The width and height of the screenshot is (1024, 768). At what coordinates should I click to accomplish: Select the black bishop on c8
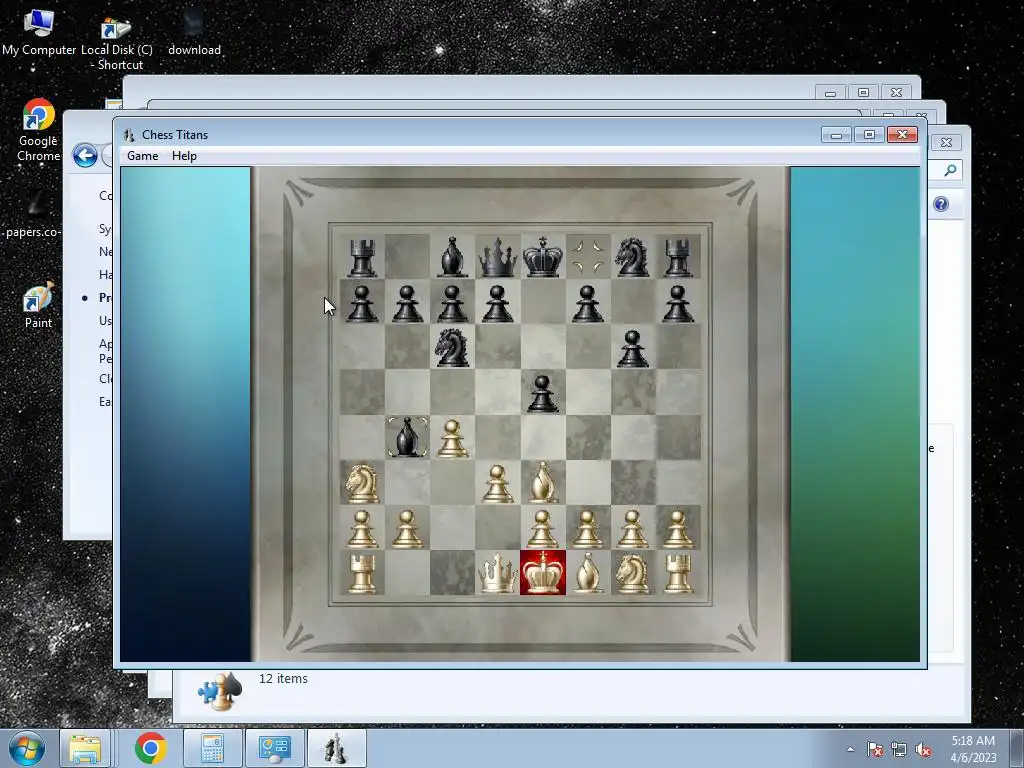click(453, 257)
